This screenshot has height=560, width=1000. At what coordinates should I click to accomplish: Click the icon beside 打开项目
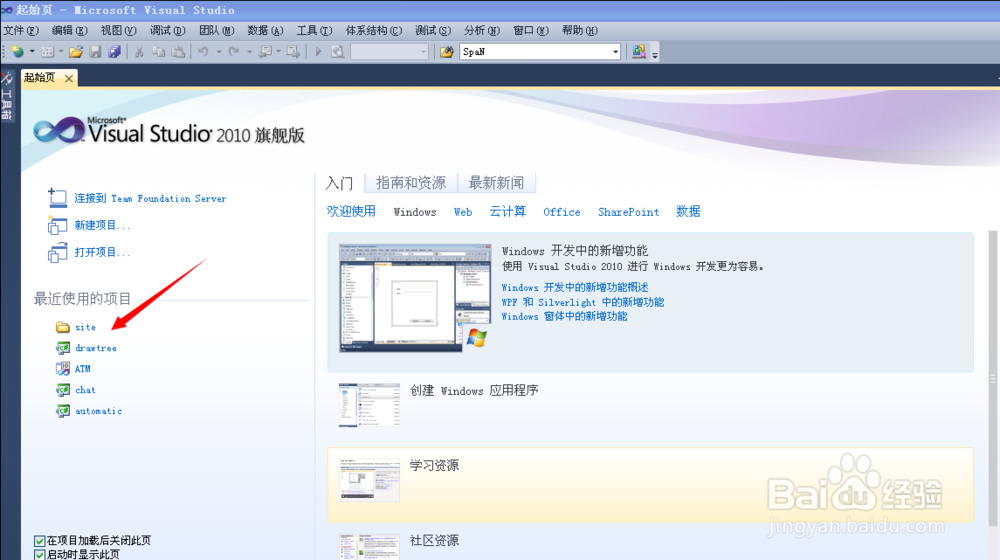(57, 253)
